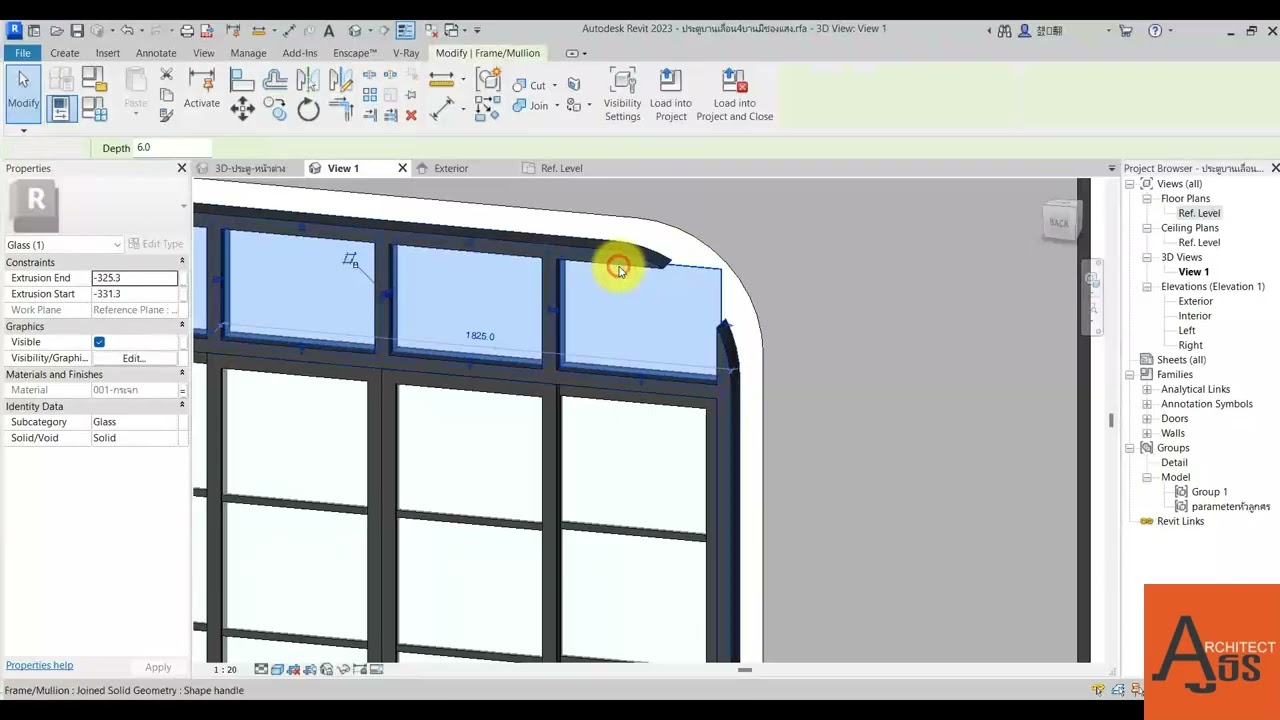Close the Properties palette
The width and height of the screenshot is (1280, 720).
[x=181, y=168]
